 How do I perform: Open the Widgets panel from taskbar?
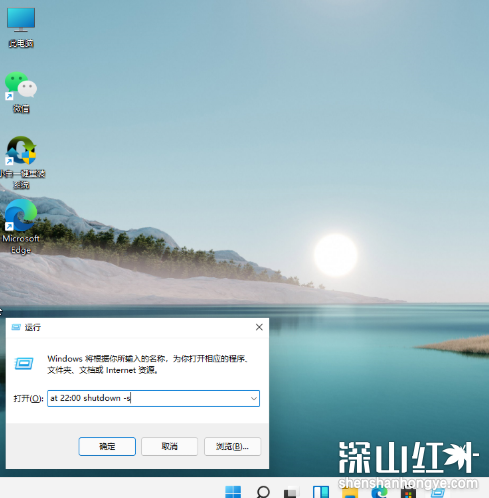click(x=321, y=492)
